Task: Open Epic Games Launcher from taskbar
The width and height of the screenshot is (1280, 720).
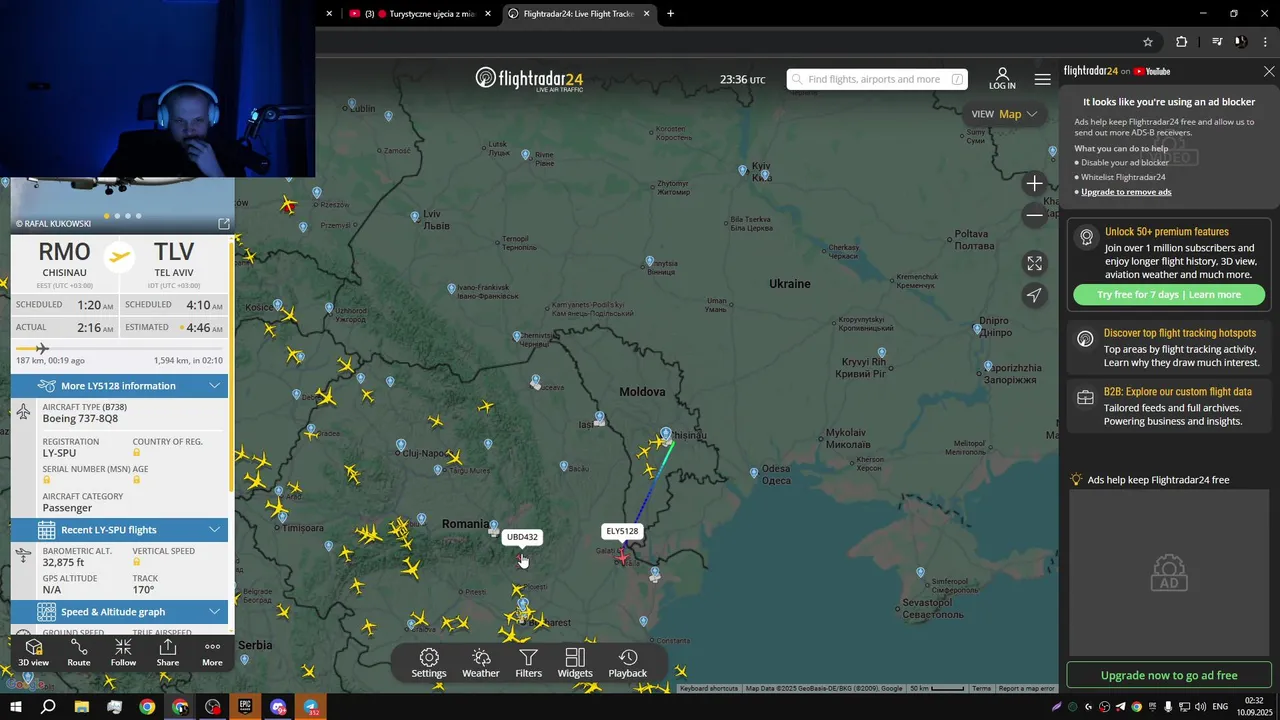Action: (245, 707)
